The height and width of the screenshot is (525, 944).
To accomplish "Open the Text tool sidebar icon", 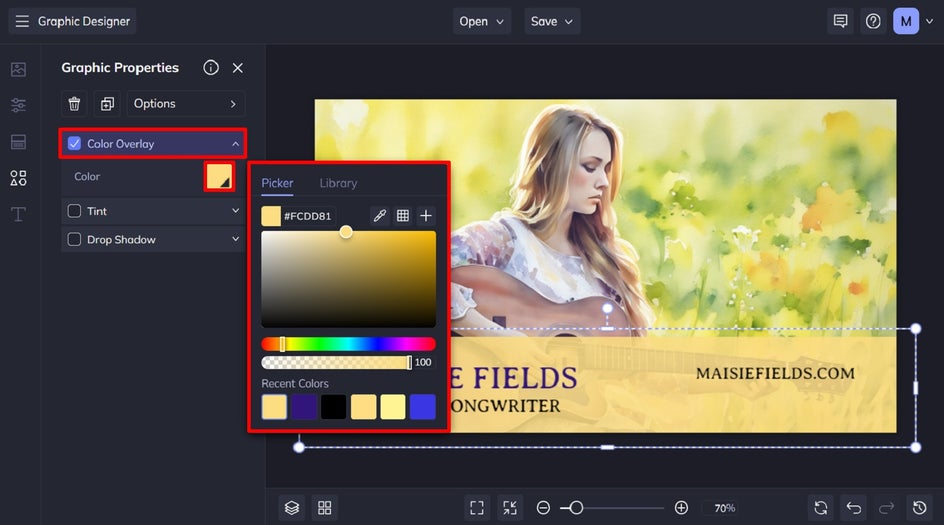I will pyautogui.click(x=19, y=214).
